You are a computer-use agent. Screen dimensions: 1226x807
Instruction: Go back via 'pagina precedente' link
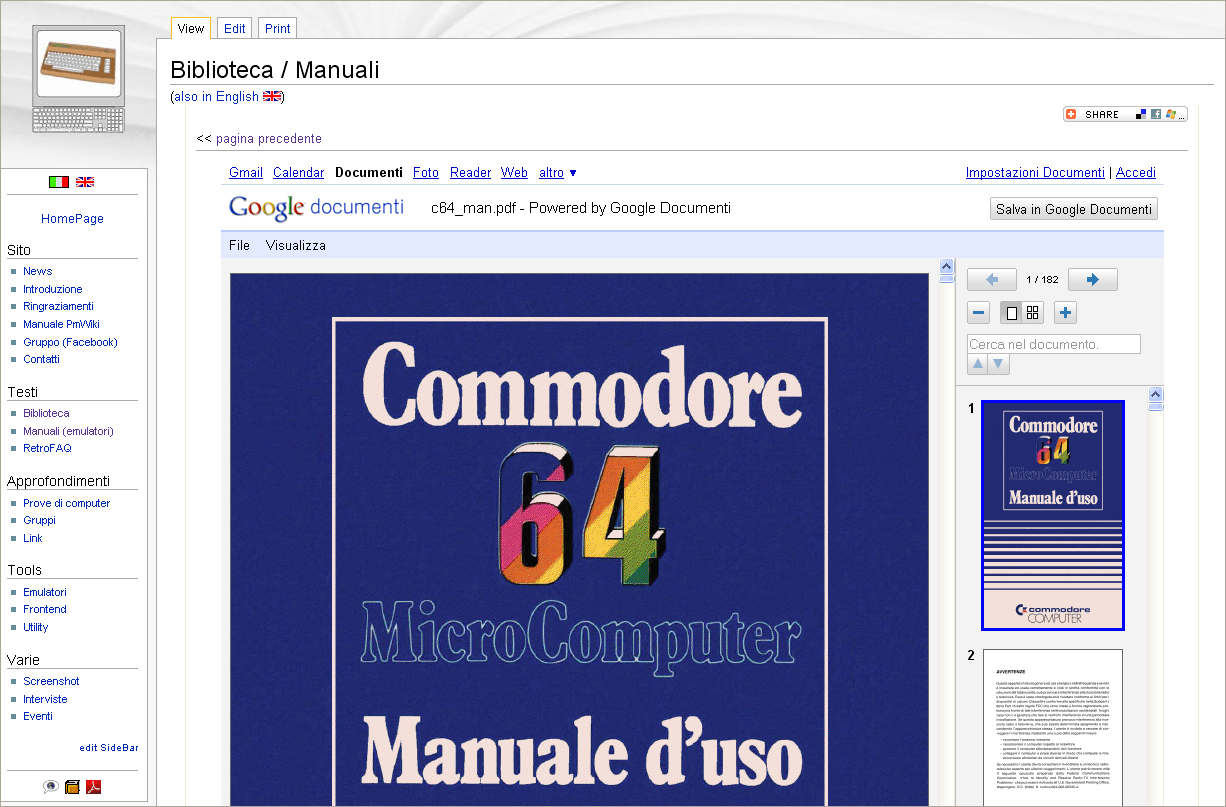[269, 139]
